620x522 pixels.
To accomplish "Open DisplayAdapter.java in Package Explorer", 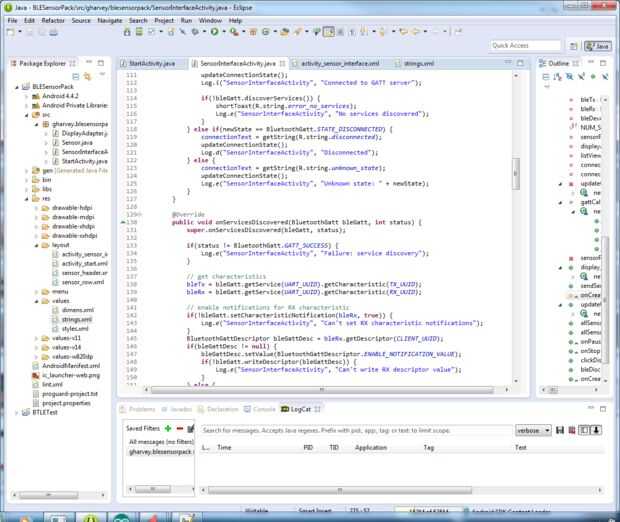I will pos(84,133).
